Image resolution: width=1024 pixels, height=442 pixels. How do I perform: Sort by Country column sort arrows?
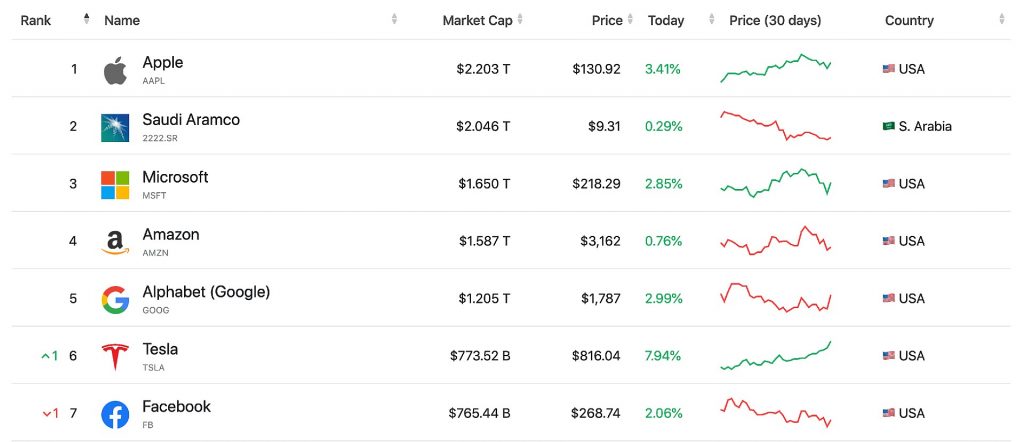tap(1002, 20)
